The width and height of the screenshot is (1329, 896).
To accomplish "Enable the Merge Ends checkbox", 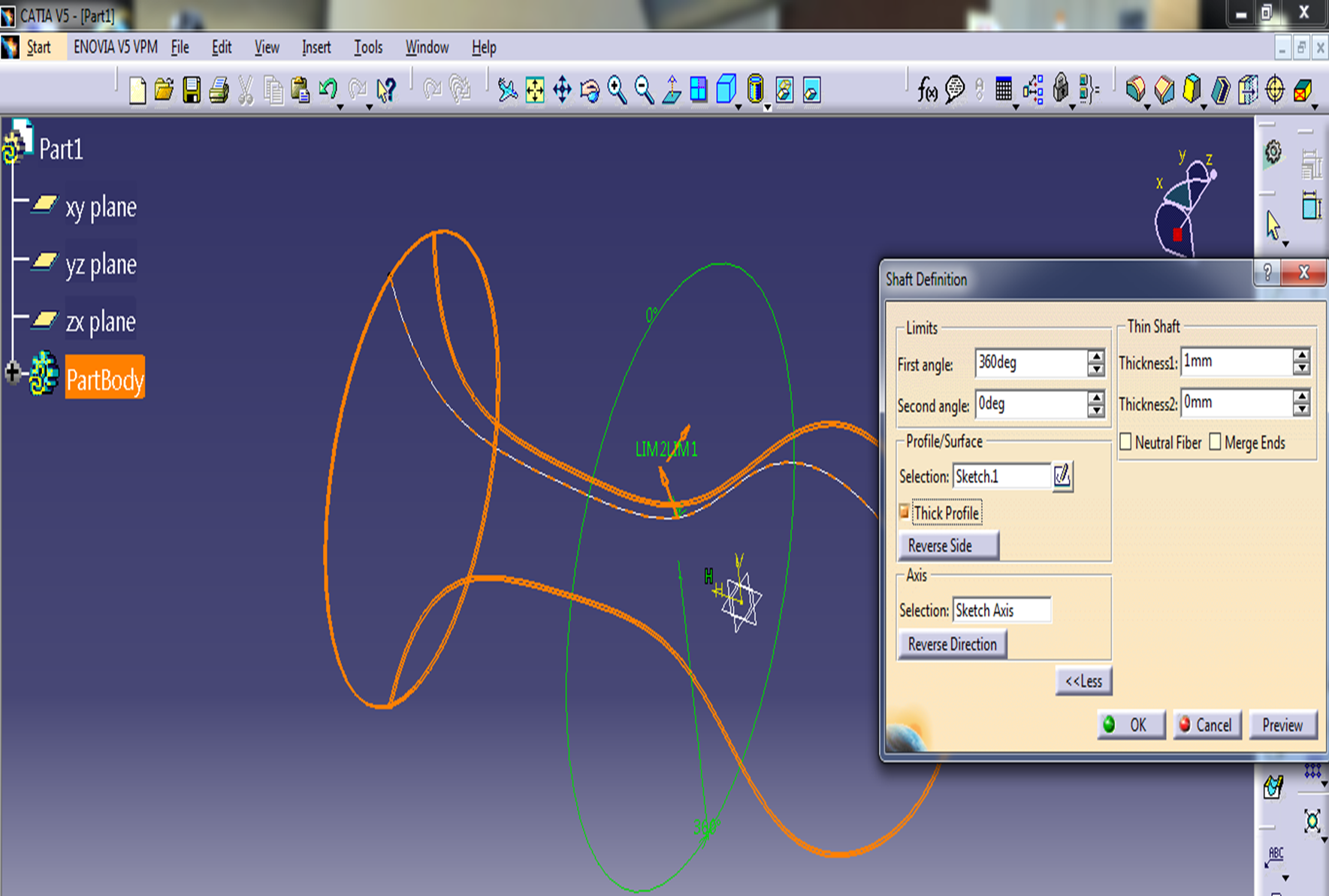I will pyautogui.click(x=1215, y=442).
